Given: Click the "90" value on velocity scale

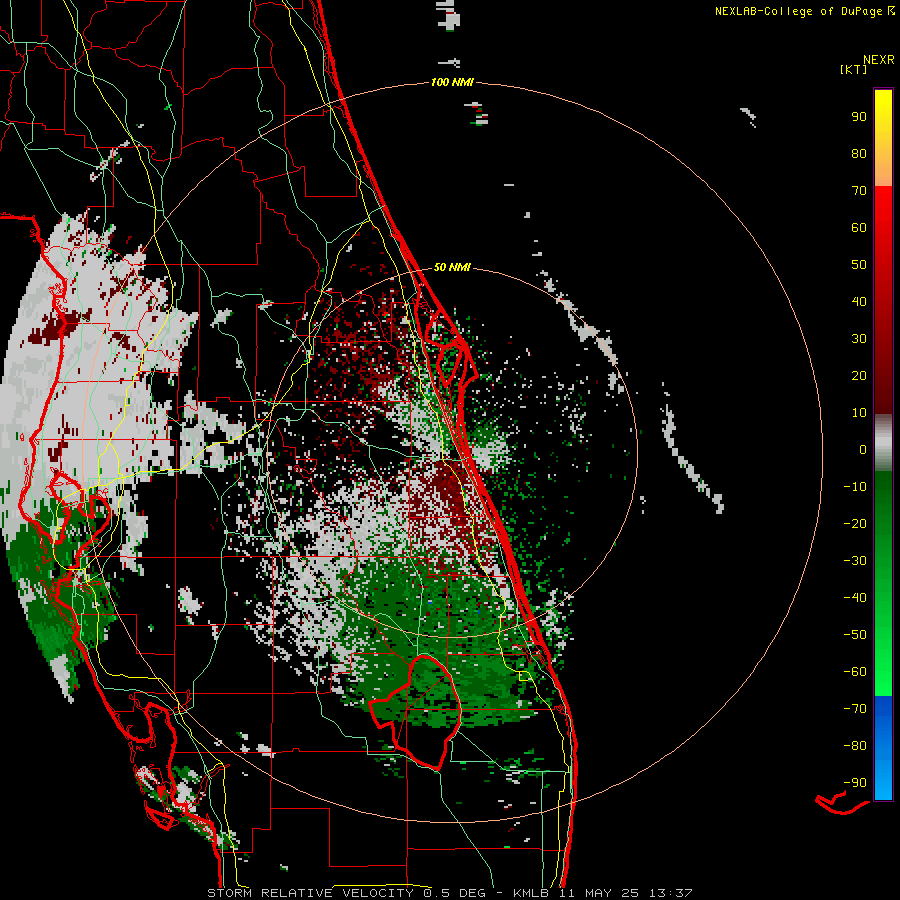Looking at the screenshot, I should click(859, 117).
